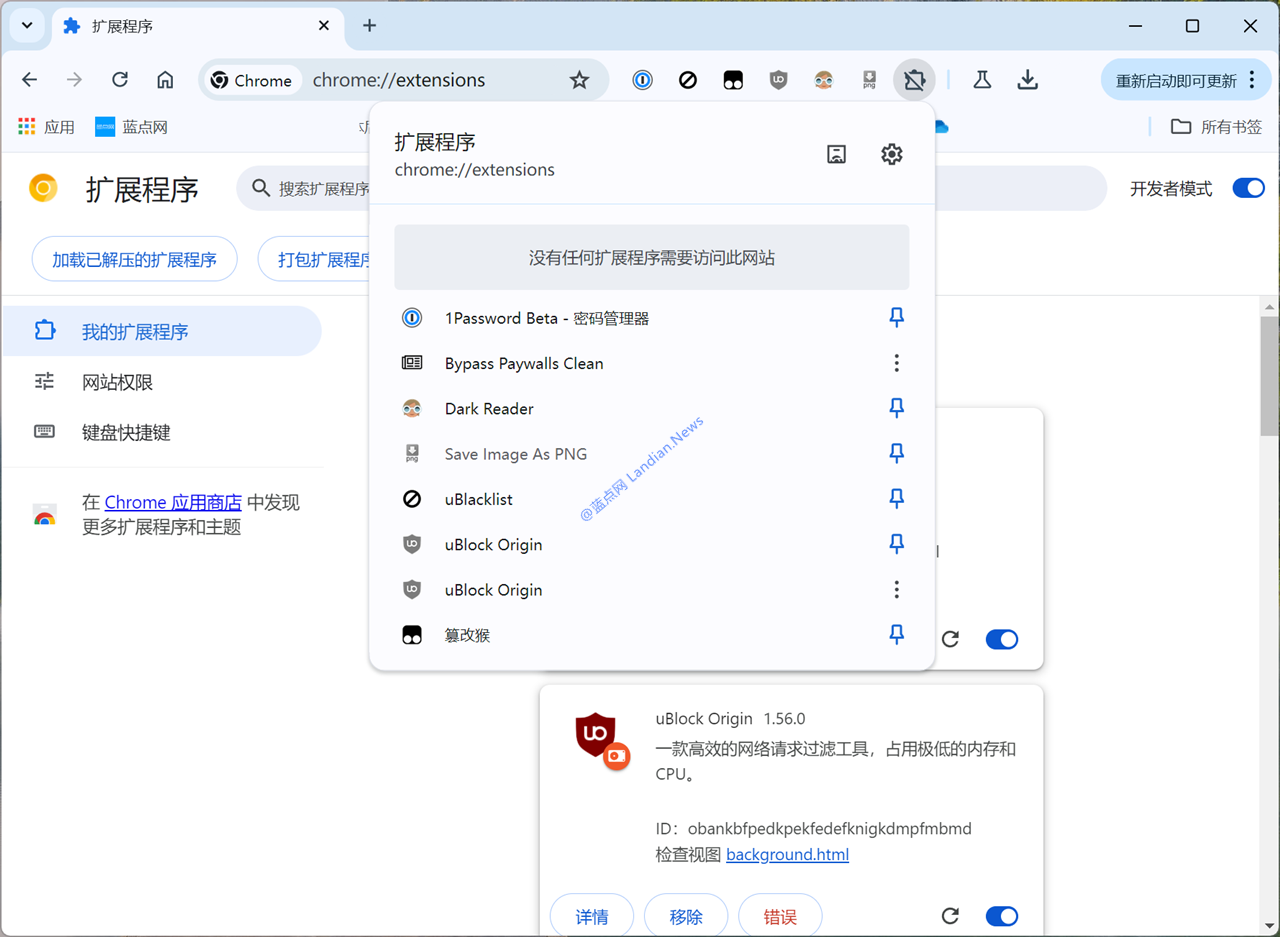
Task: Reload the uBlock Origin 1.56.0 extension
Action: coord(951,916)
